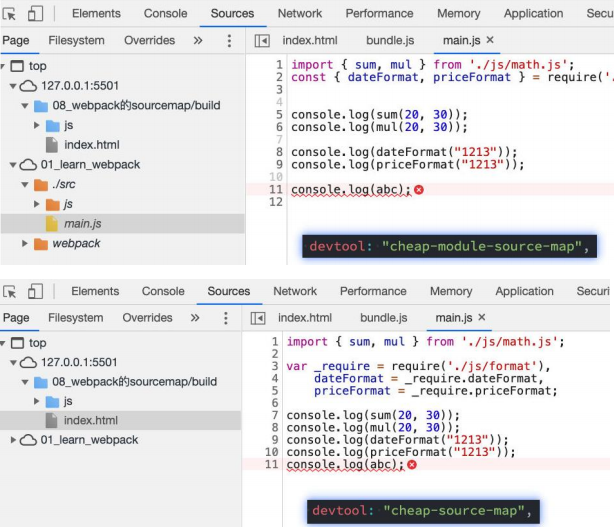The height and width of the screenshot is (527, 614).
Task: Open index.html editor tab in bottom DevTools
Action: click(305, 318)
